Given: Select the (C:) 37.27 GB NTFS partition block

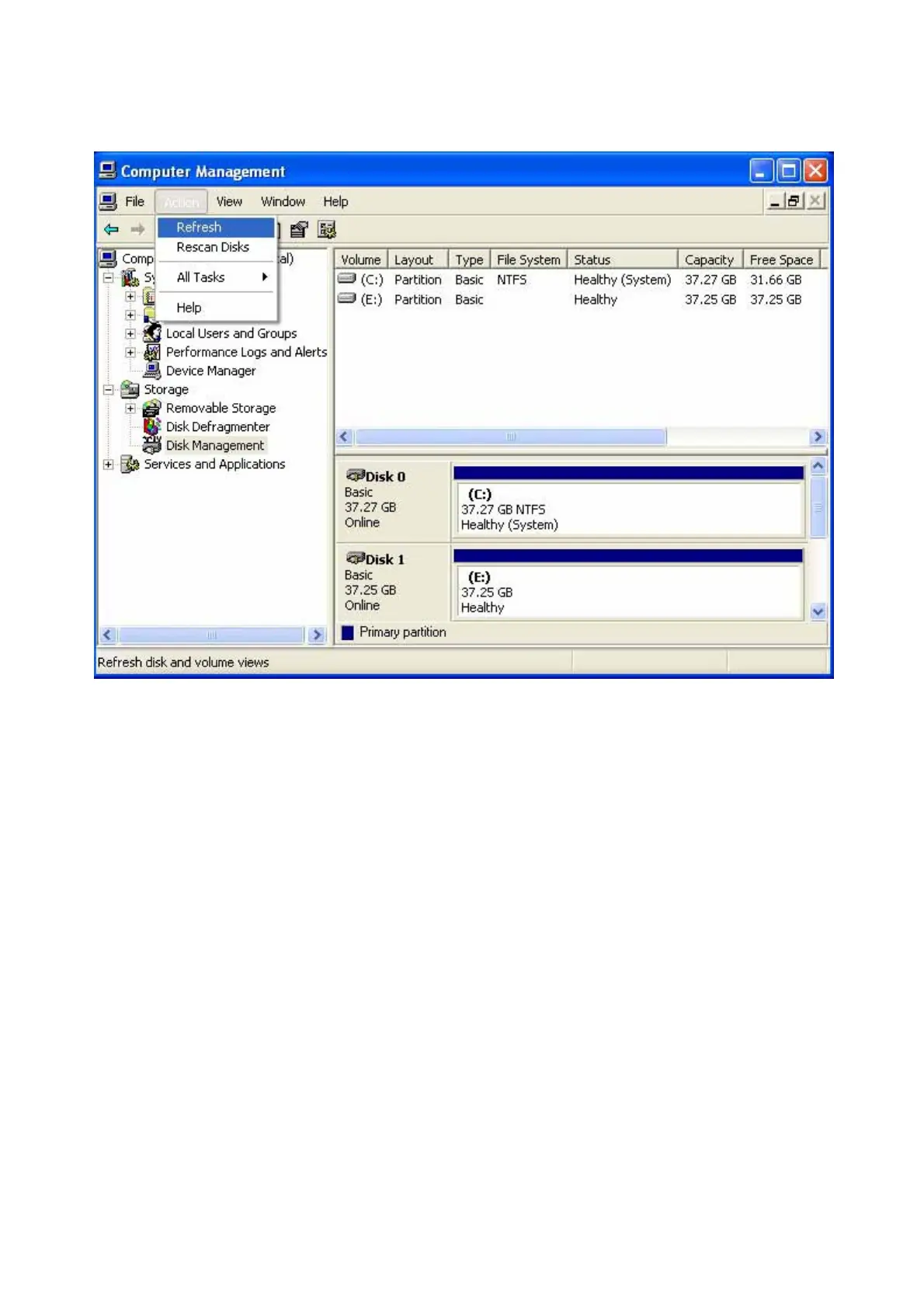Looking at the screenshot, I should (627, 509).
